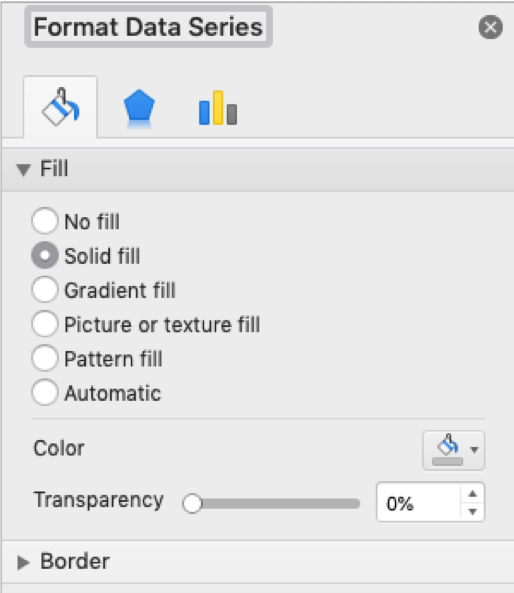Open the Series Options bar chart tab

point(218,108)
